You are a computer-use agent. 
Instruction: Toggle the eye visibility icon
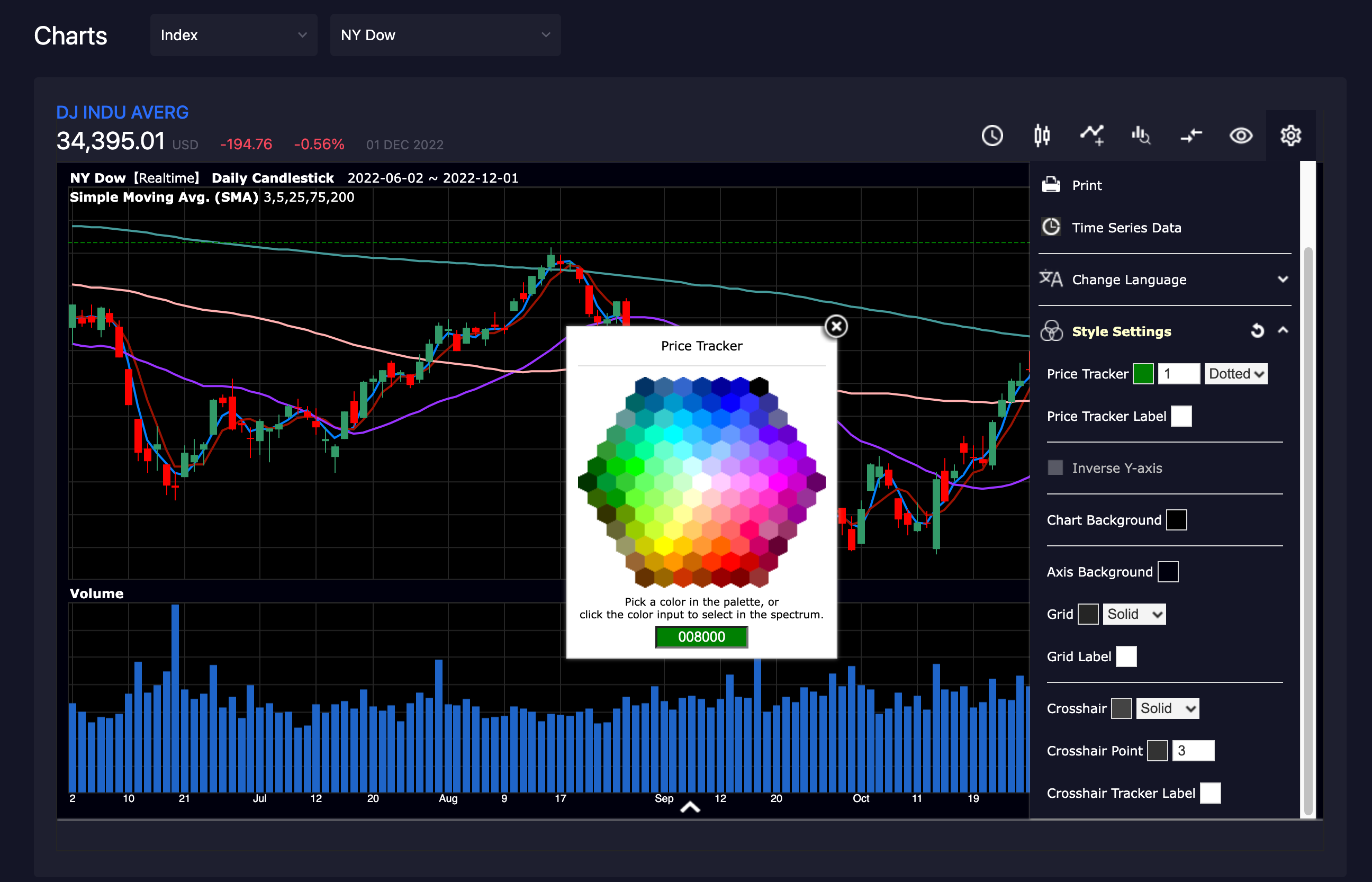(x=1241, y=136)
